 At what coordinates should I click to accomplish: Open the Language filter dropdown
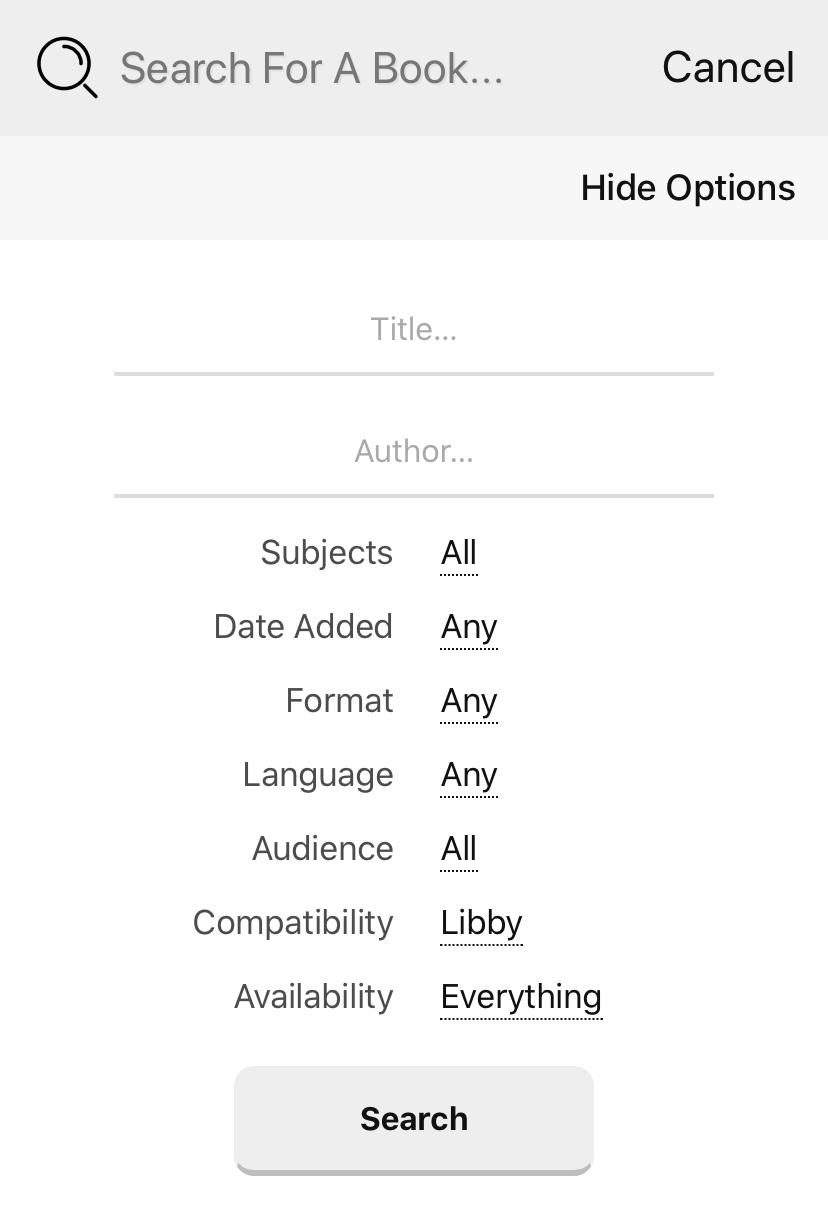(x=469, y=775)
